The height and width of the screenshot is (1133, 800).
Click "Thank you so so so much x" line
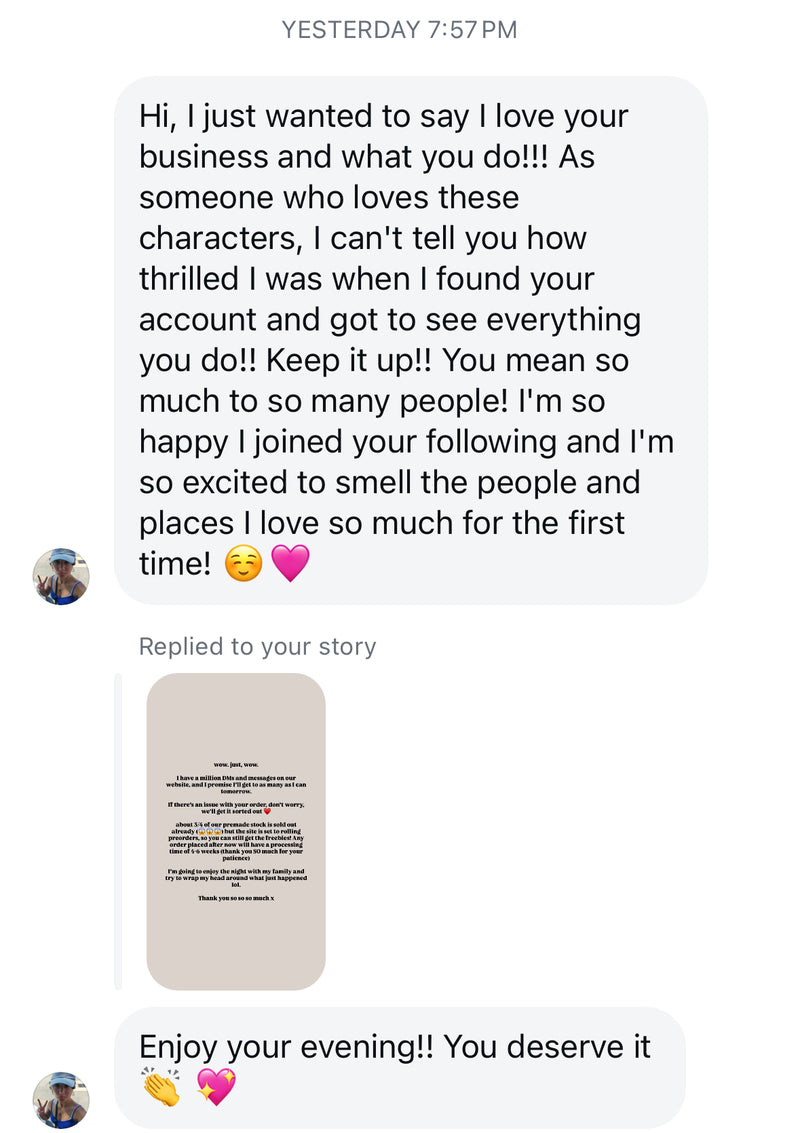236,898
